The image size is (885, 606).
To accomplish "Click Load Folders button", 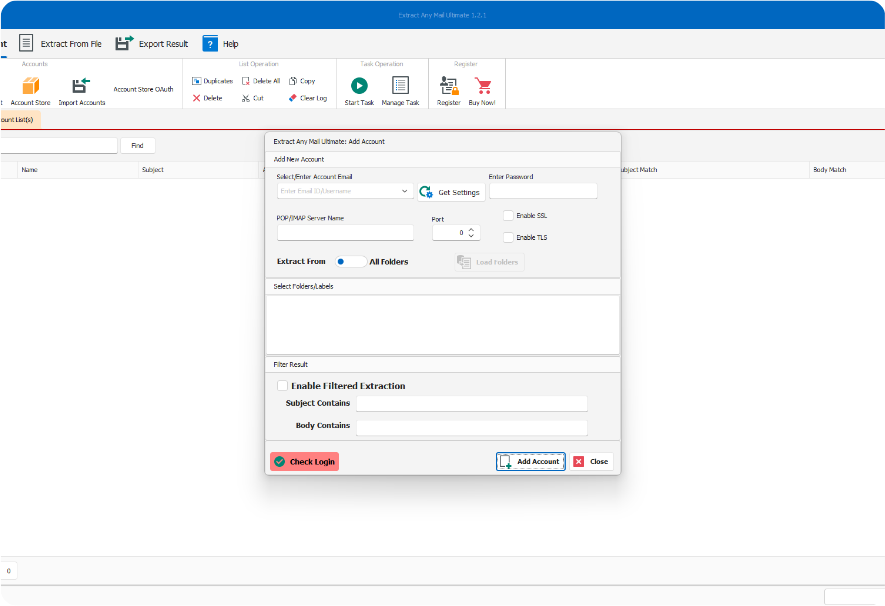I will pyautogui.click(x=489, y=262).
